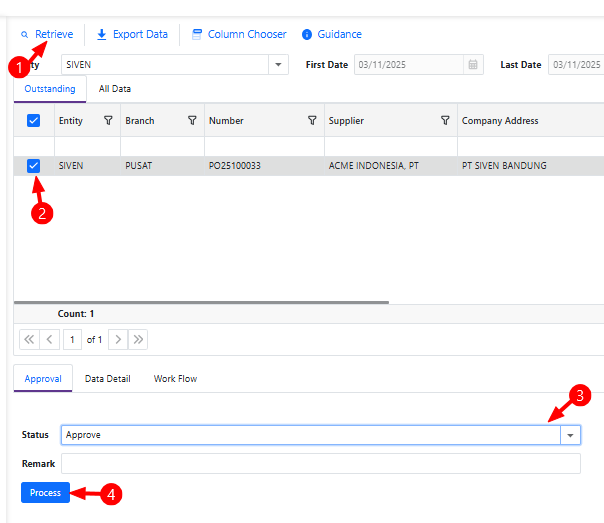Go to the next page

(118, 339)
